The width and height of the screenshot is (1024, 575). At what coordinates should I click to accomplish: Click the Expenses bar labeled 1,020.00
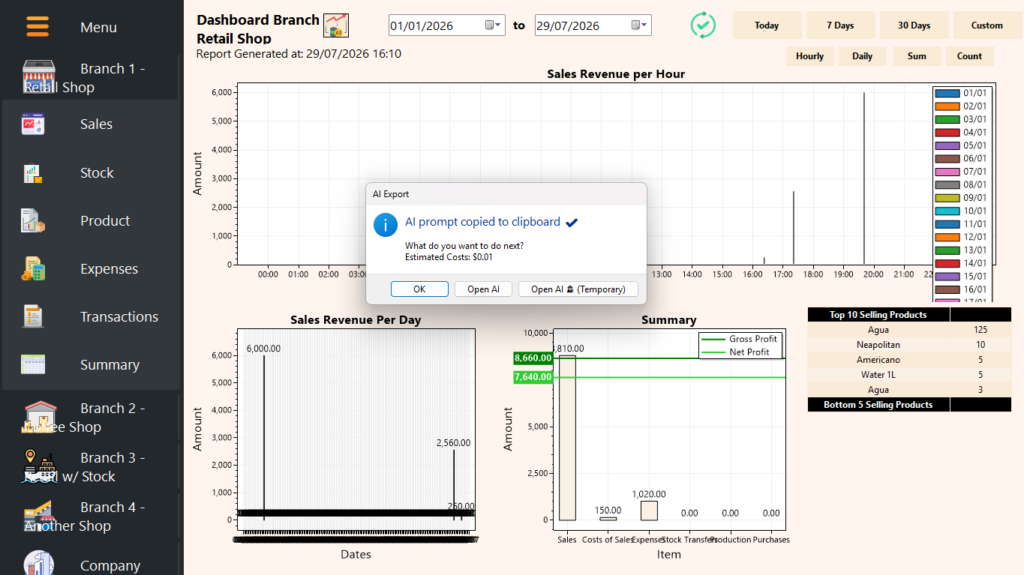[x=649, y=510]
